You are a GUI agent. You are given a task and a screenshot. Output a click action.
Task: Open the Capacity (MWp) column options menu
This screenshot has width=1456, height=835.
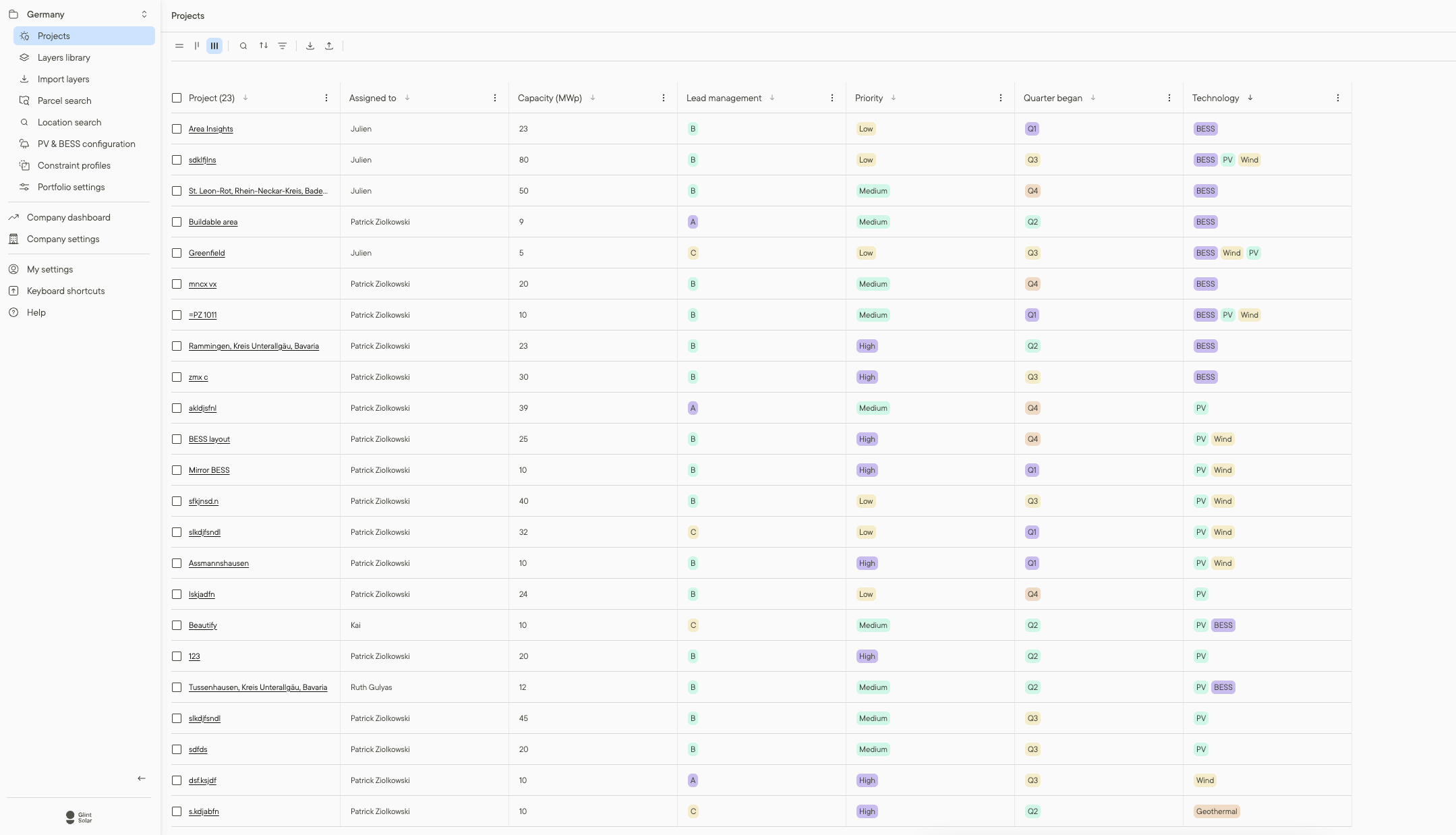664,98
